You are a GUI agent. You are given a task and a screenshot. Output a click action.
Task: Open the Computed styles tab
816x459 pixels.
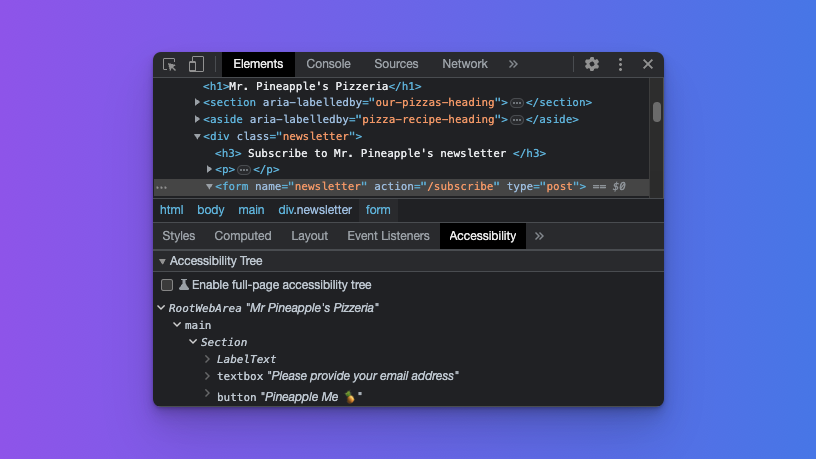pos(242,236)
